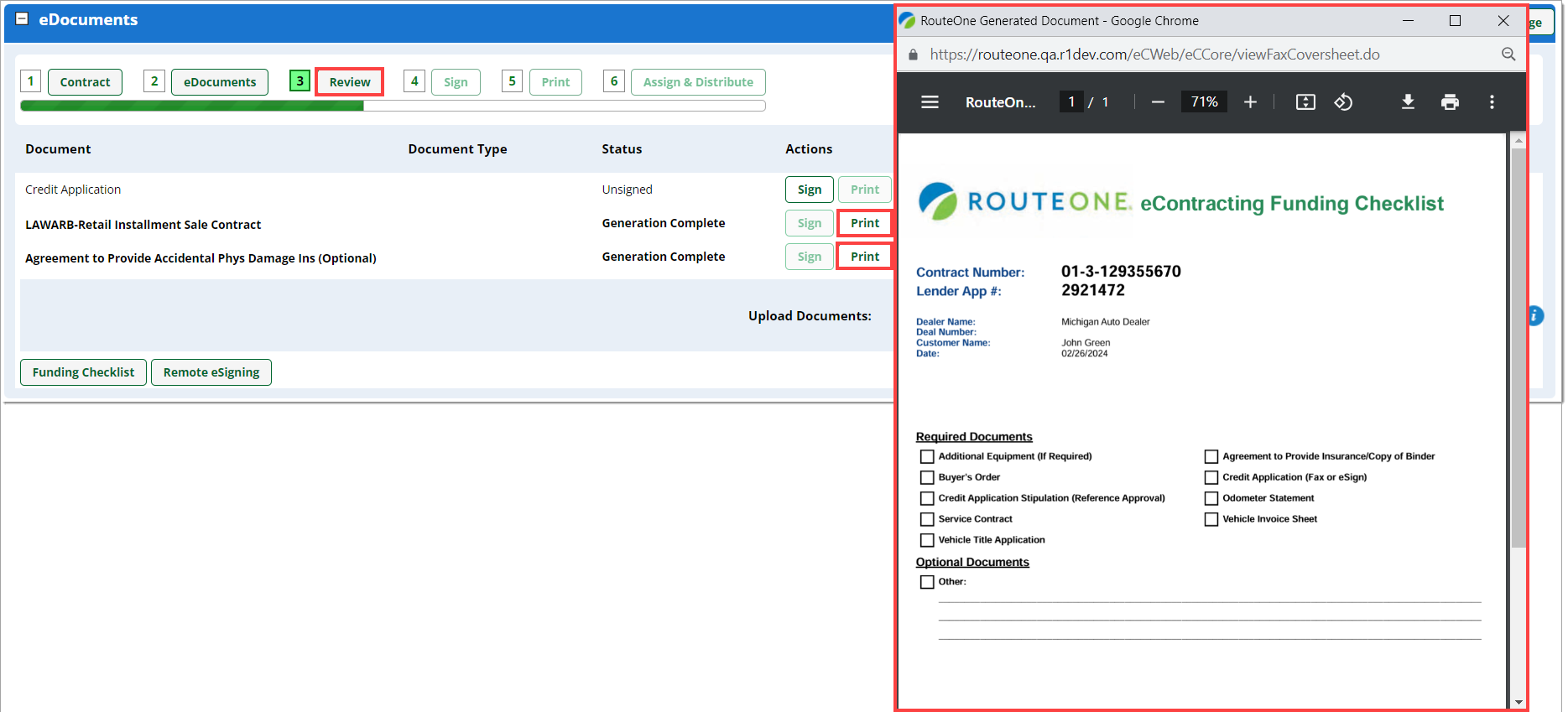Image resolution: width=1568 pixels, height=712 pixels.
Task: Check the Other optional document box
Action: [927, 582]
